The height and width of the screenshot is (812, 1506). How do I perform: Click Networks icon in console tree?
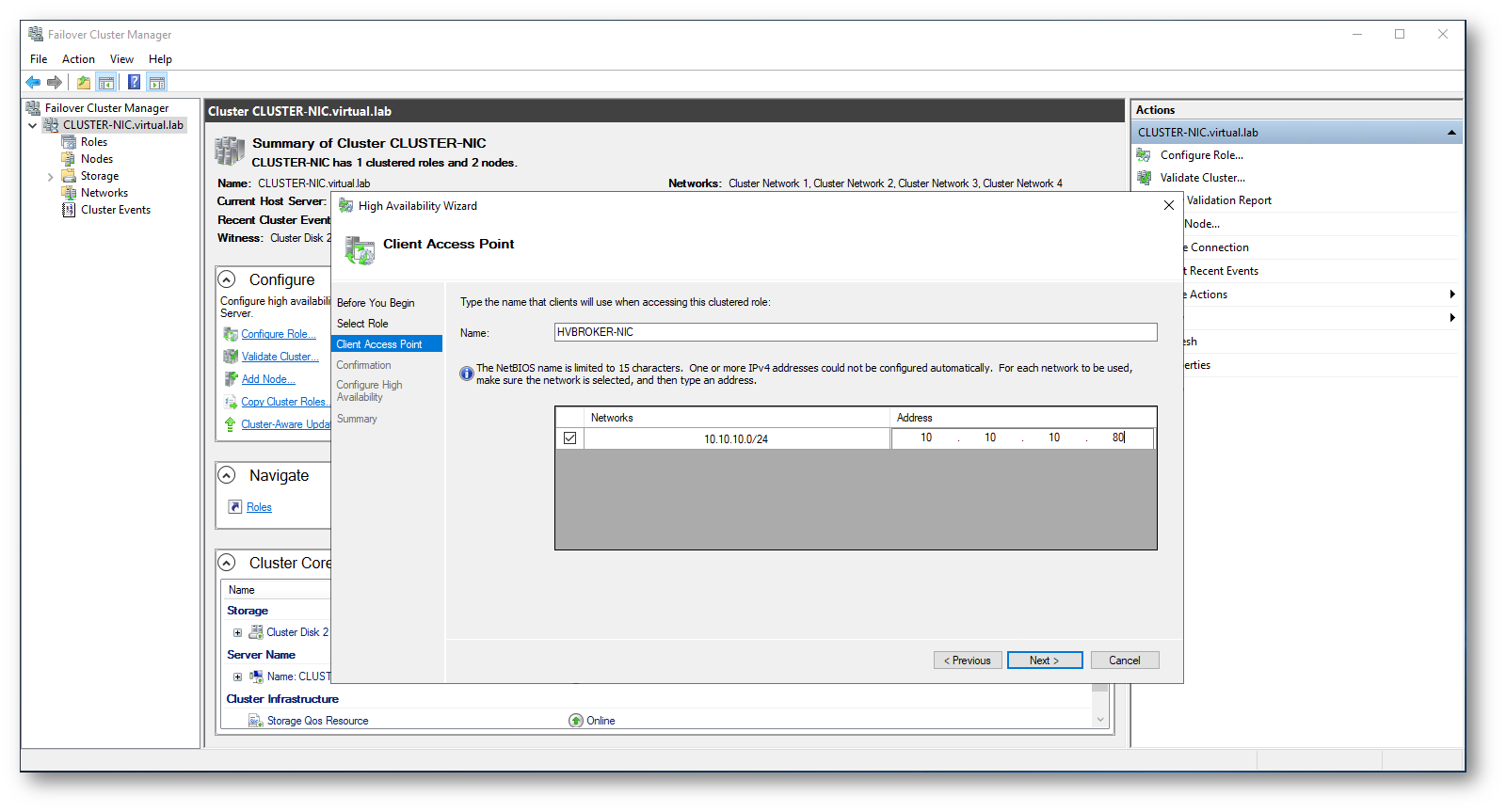click(x=69, y=193)
